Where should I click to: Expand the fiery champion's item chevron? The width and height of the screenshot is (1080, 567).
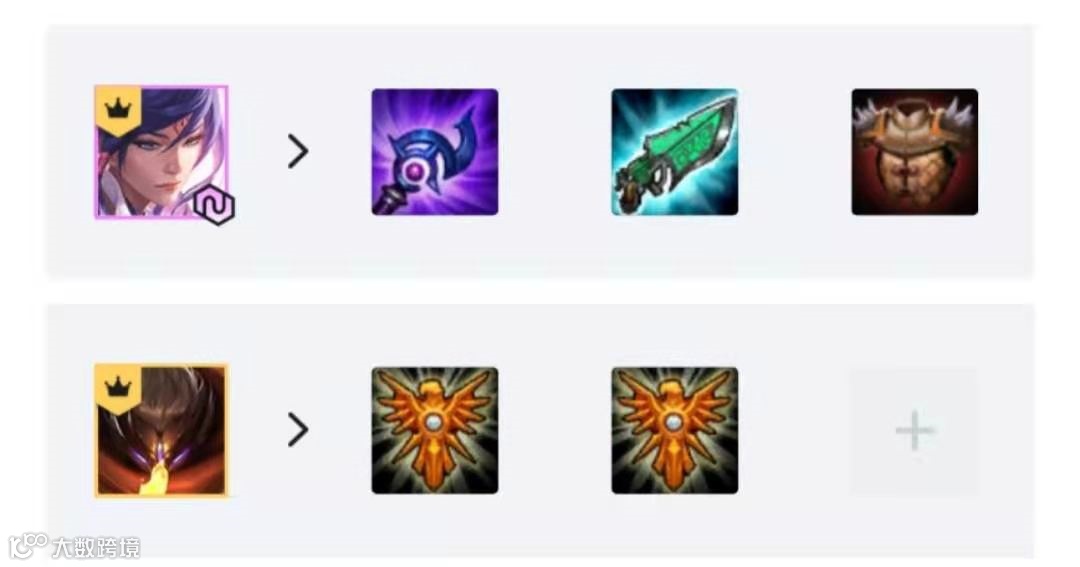point(298,430)
